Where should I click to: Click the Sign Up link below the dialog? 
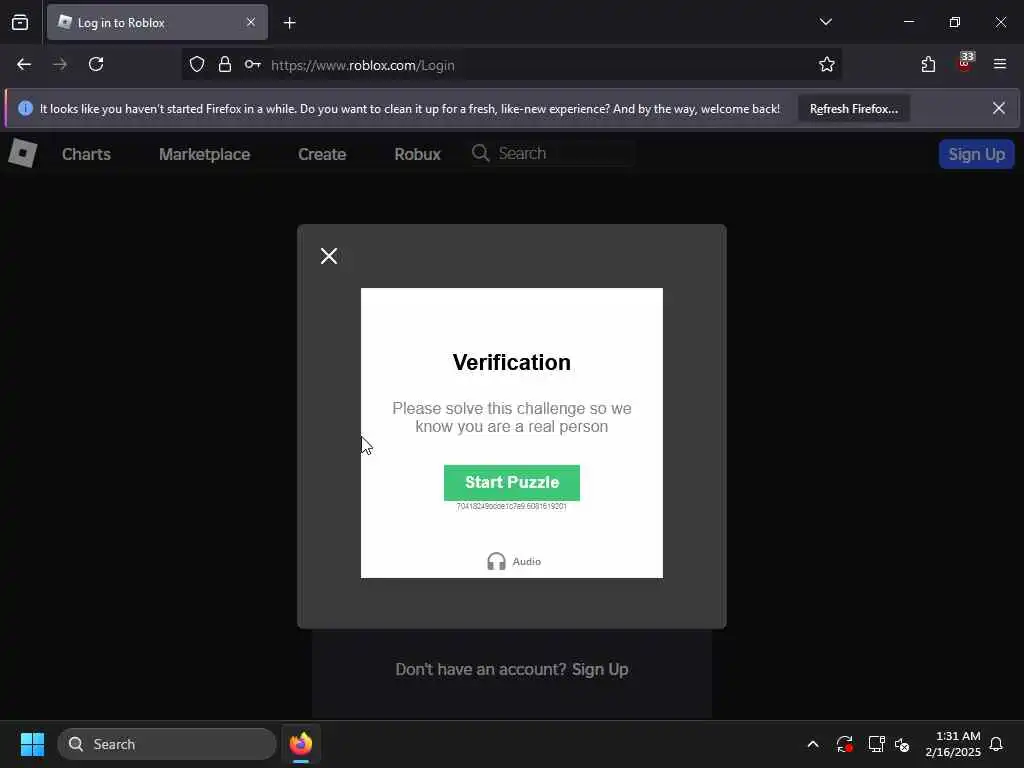[x=600, y=669]
